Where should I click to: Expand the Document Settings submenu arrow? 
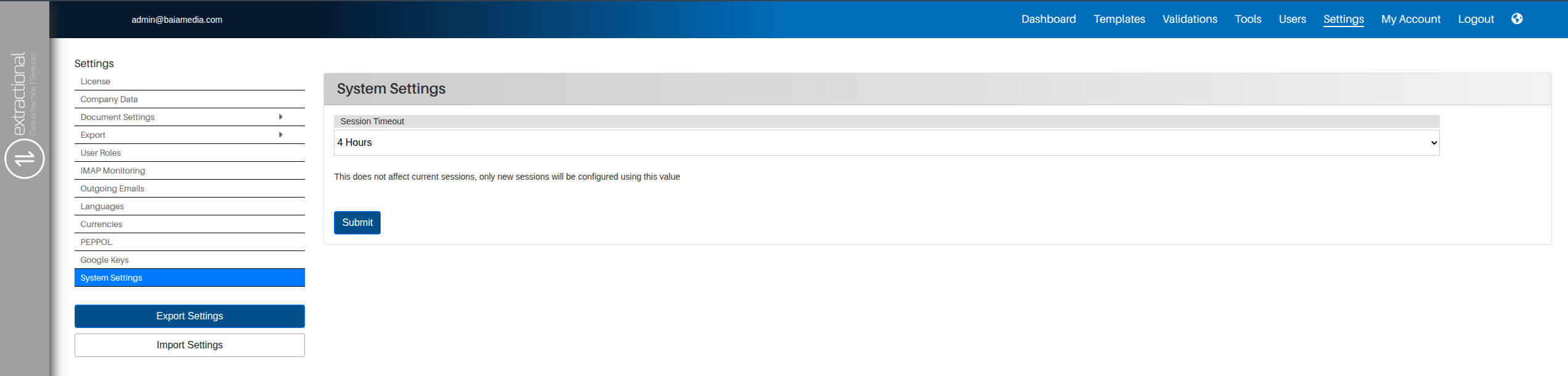[281, 117]
